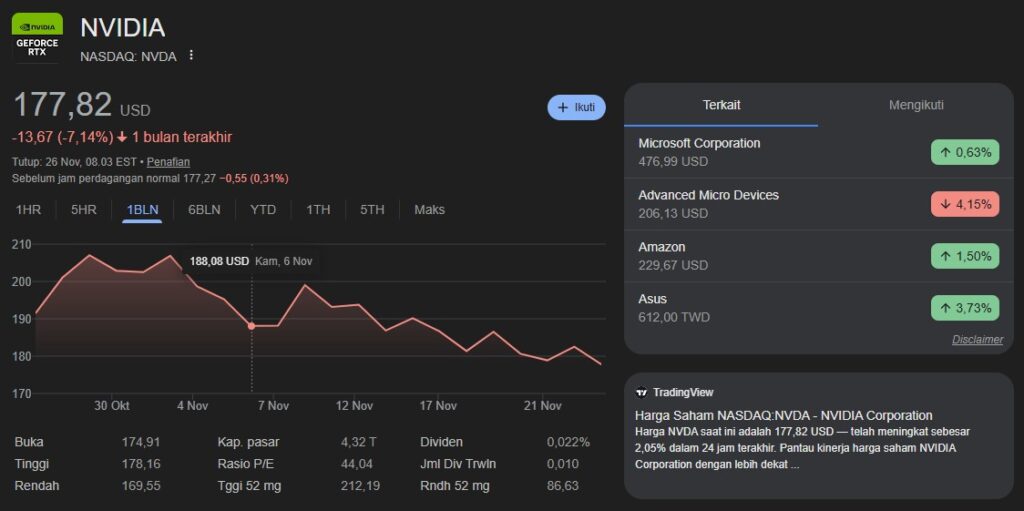Click the Ikuti follow button
1024x511 pixels.
coord(576,107)
